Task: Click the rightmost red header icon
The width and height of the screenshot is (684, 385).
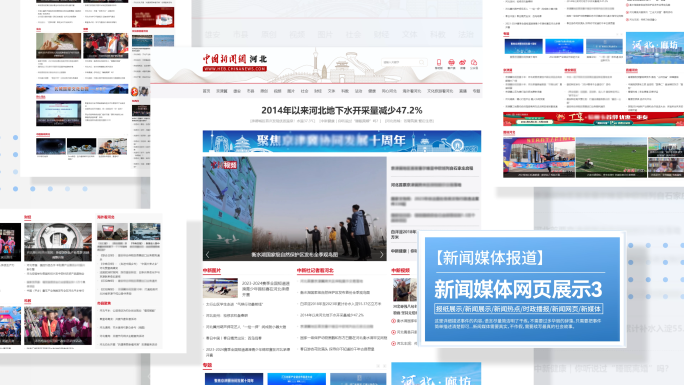Action: pyautogui.click(x=474, y=62)
